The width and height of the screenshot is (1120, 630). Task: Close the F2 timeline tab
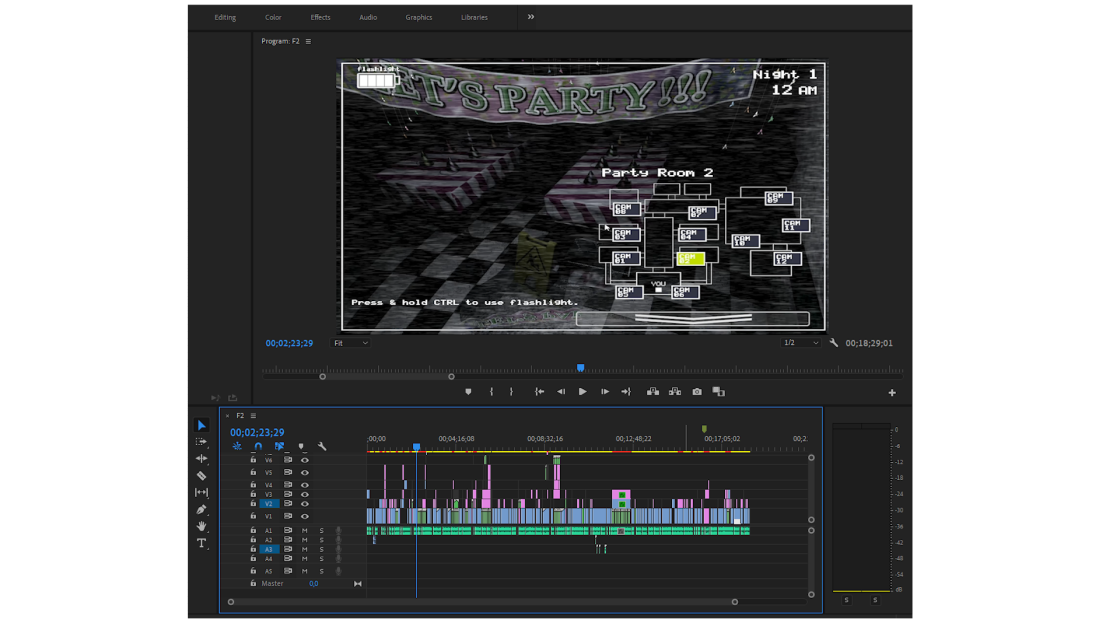(227, 416)
